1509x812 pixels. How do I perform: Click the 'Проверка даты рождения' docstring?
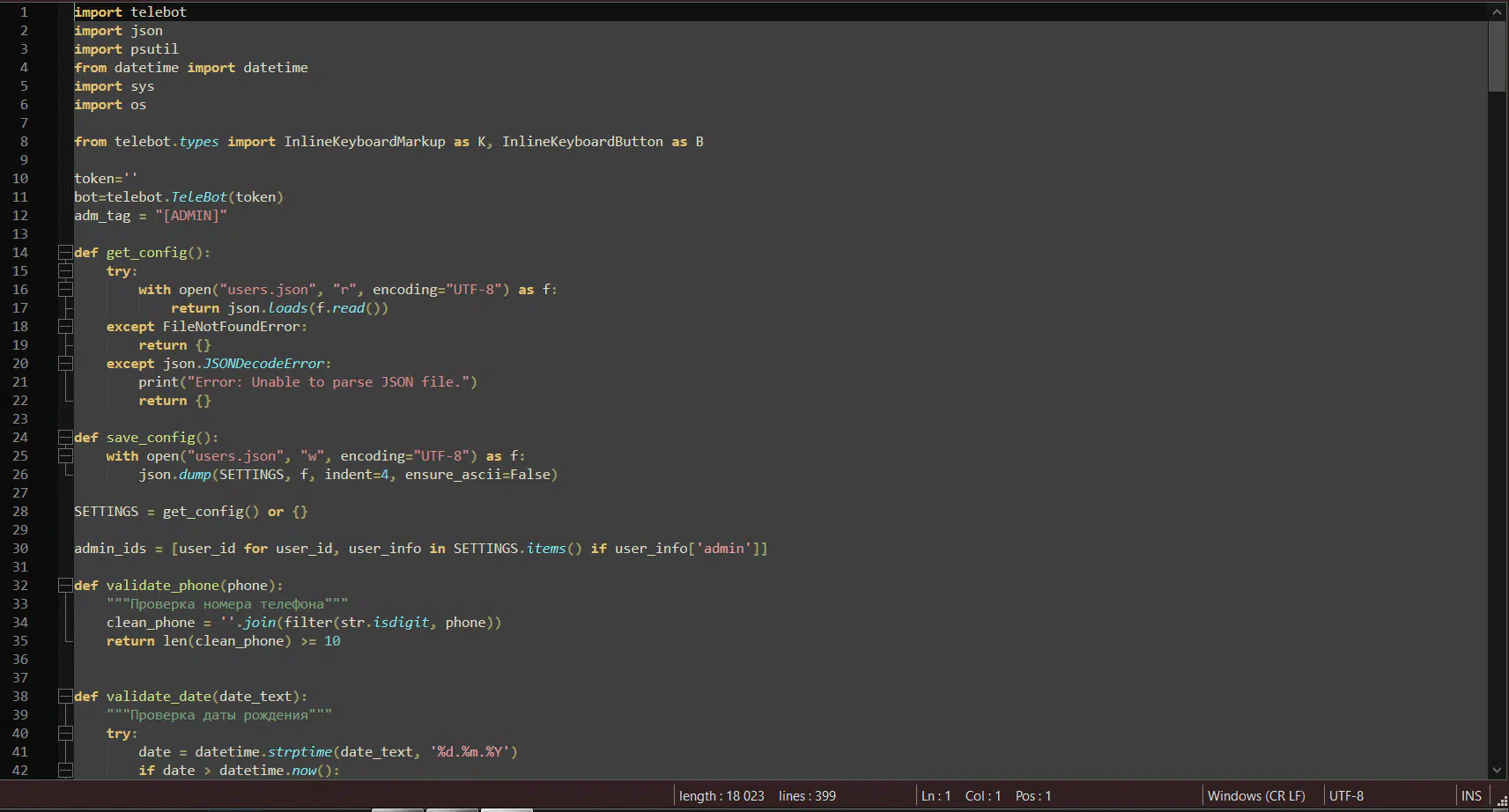219,715
